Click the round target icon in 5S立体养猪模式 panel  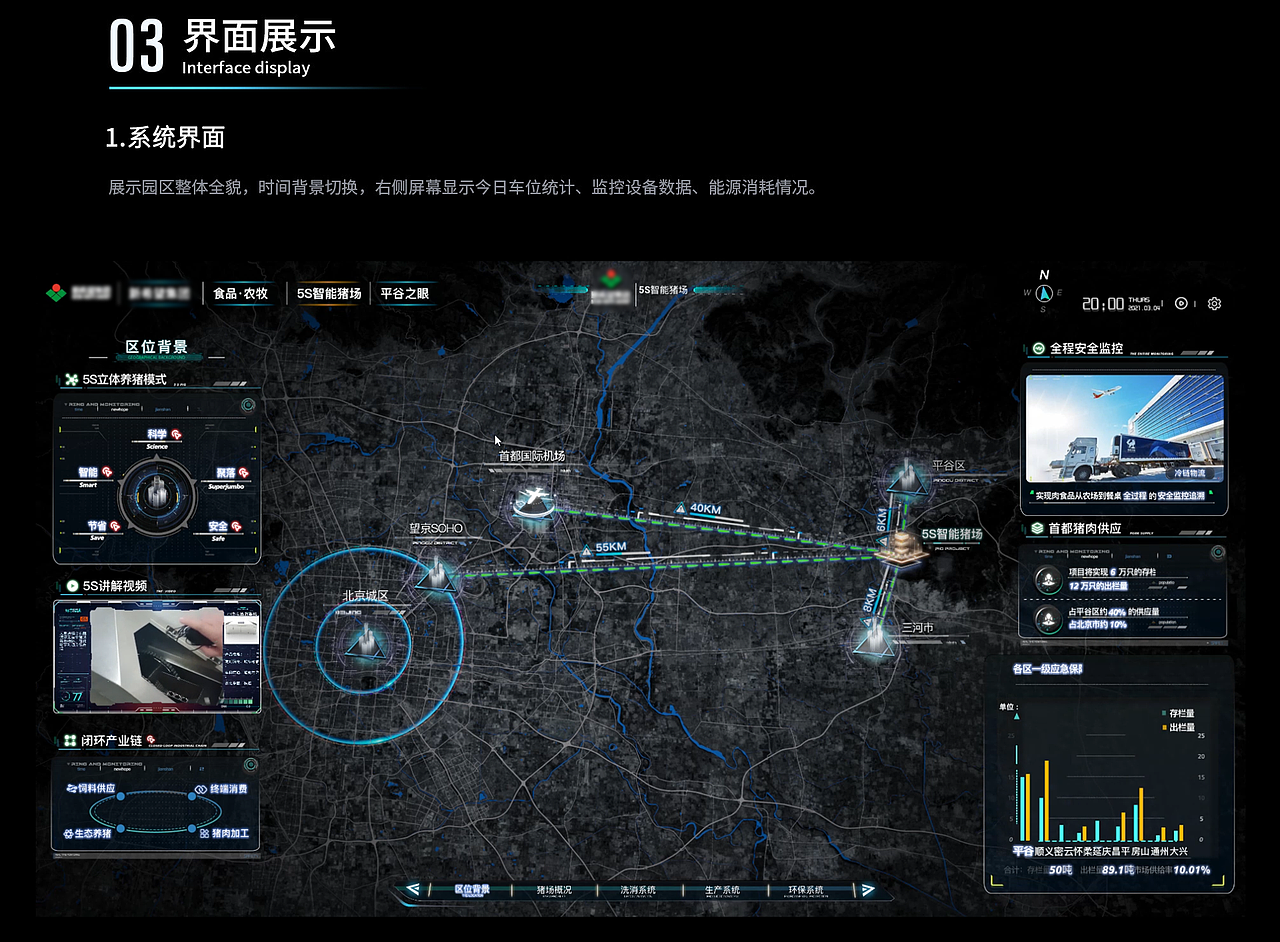click(x=248, y=405)
